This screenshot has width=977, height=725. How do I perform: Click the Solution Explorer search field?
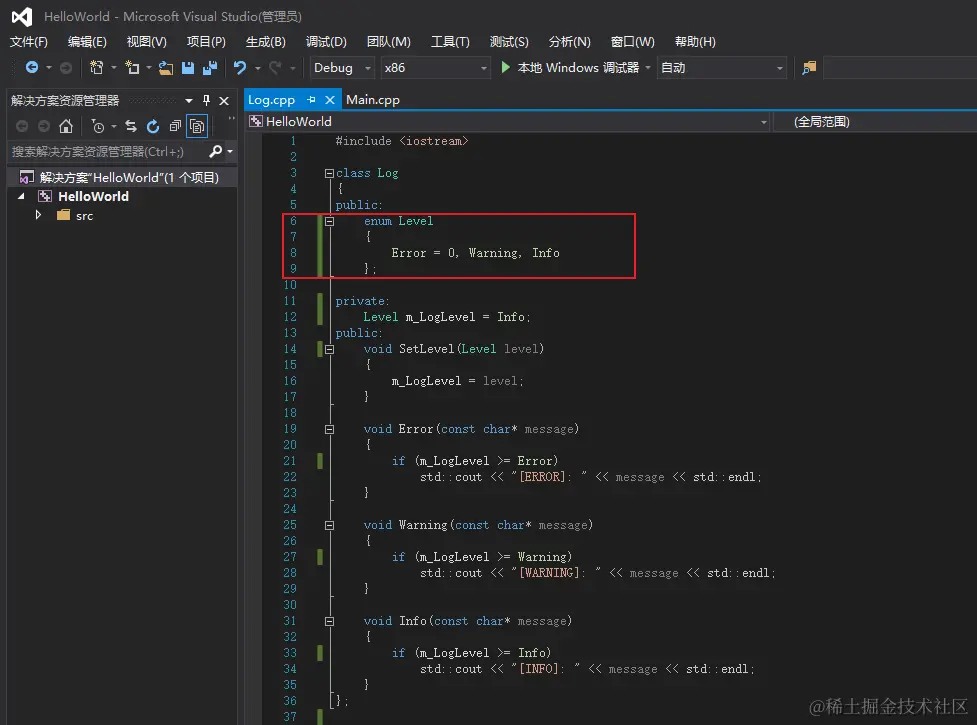108,151
